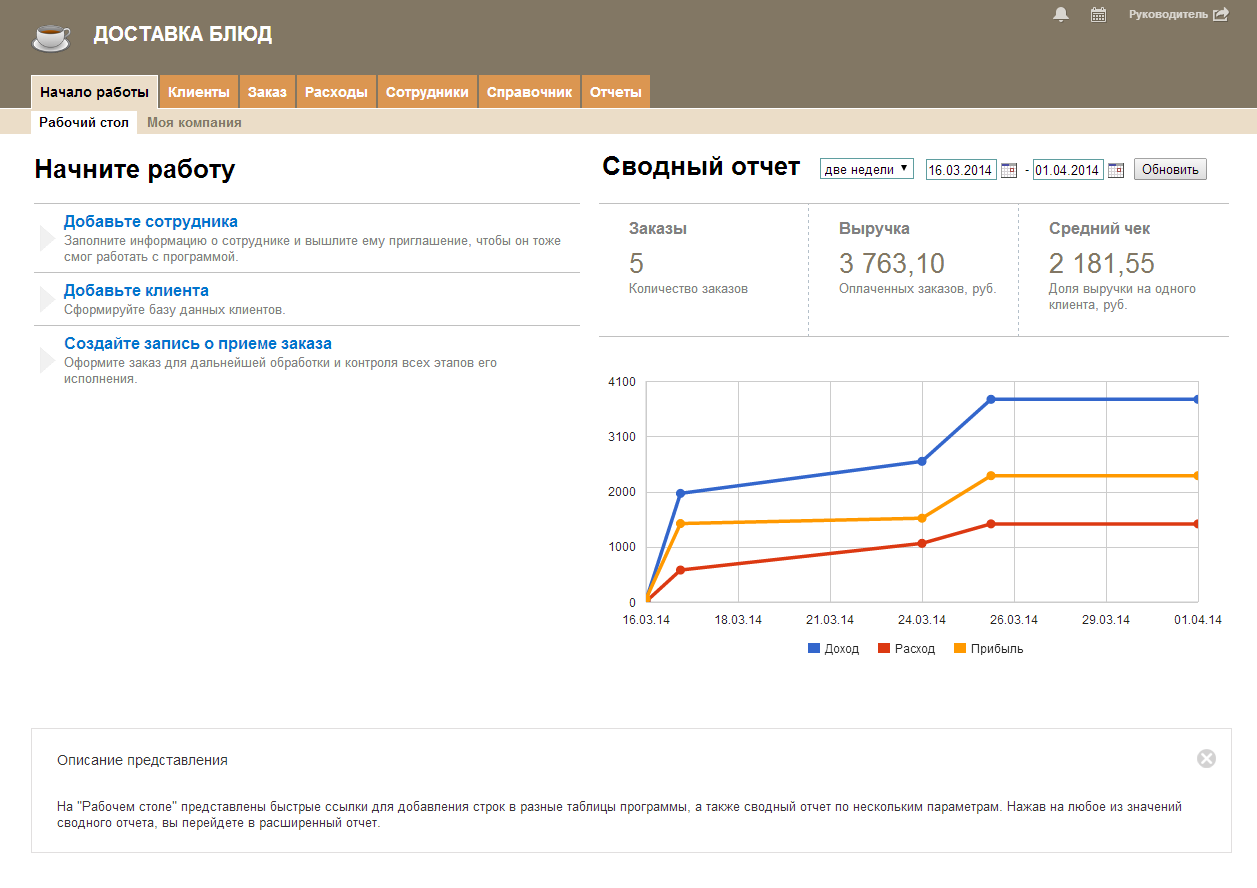Open start date calendar picker icon
The image size is (1257, 888).
pyautogui.click(x=1009, y=170)
